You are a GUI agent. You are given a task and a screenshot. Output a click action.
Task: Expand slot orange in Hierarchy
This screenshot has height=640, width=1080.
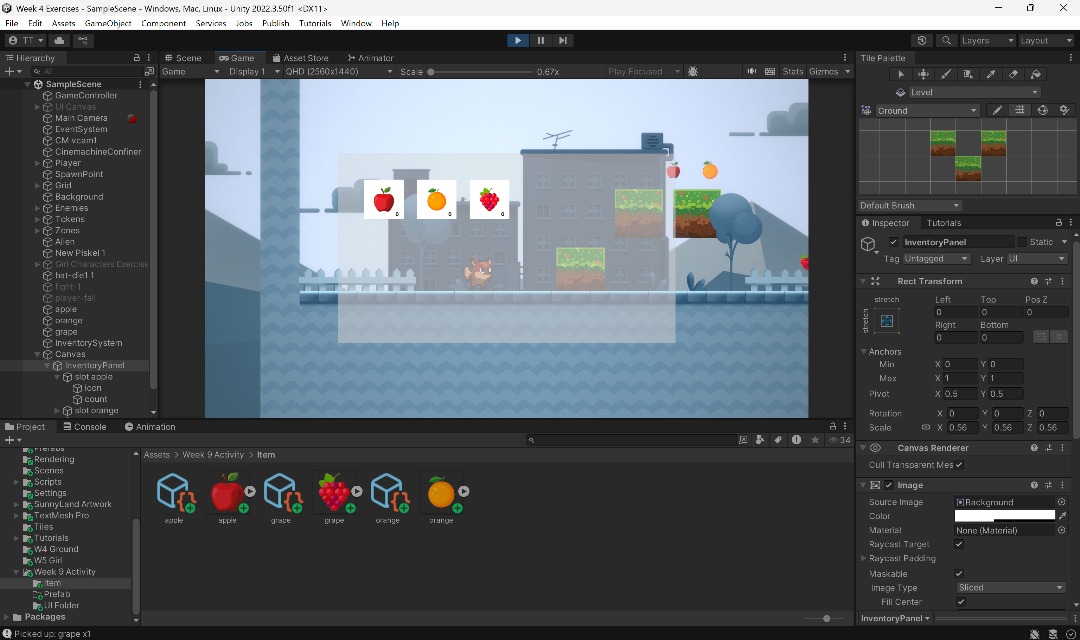click(x=57, y=411)
